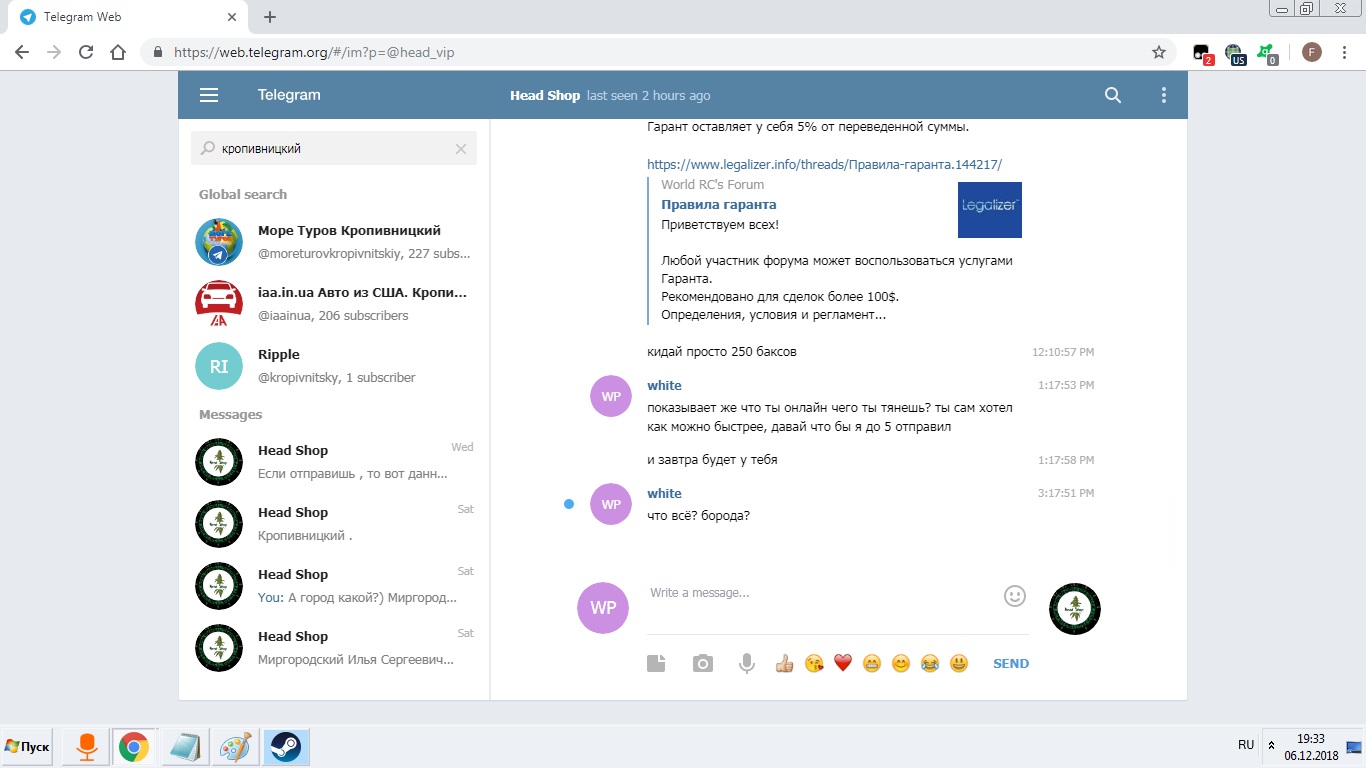Screen dimensions: 1366x768
Task: Open the microphone recorder taskbar app
Action: (86, 747)
